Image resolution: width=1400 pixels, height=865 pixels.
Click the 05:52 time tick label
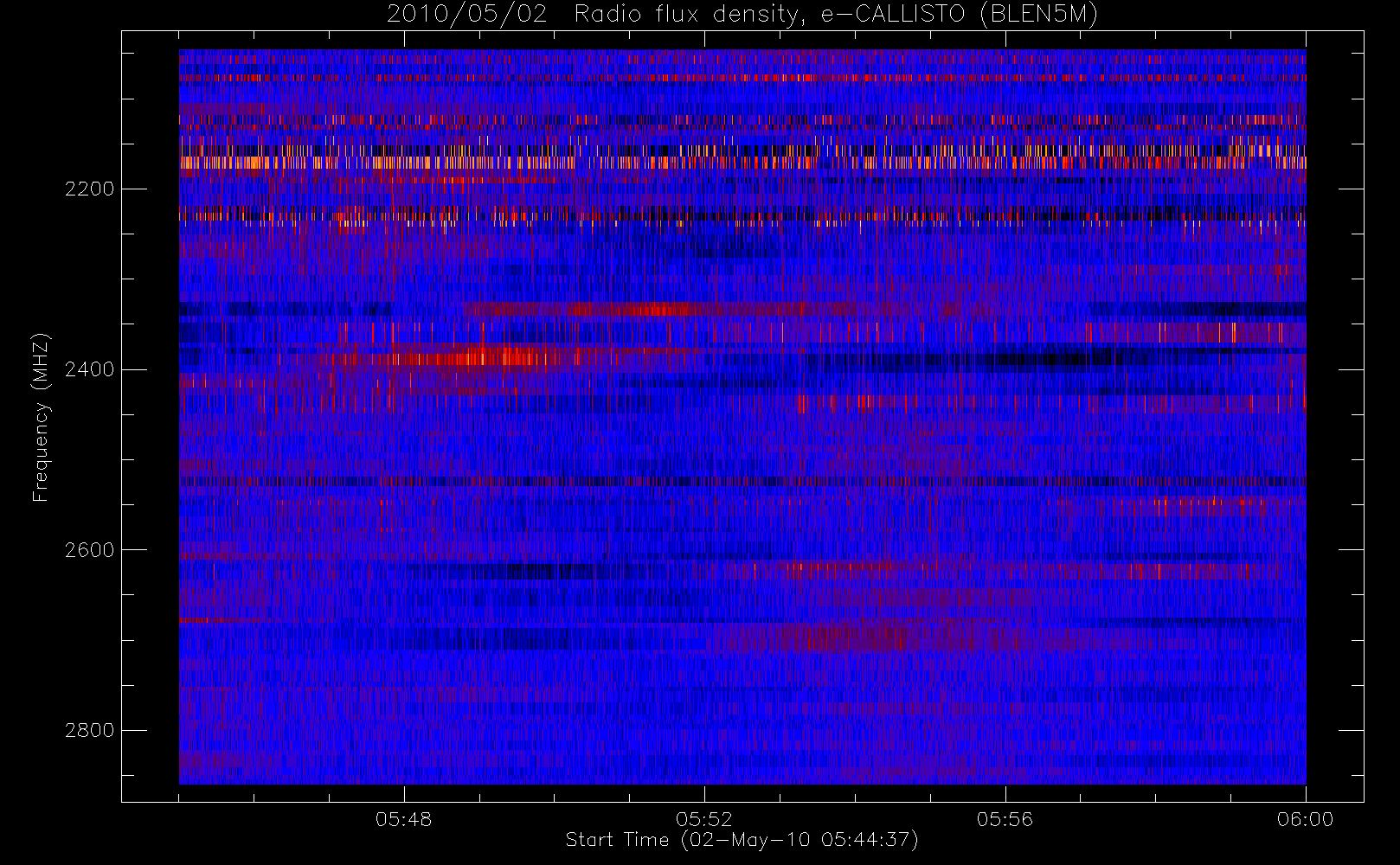click(704, 819)
